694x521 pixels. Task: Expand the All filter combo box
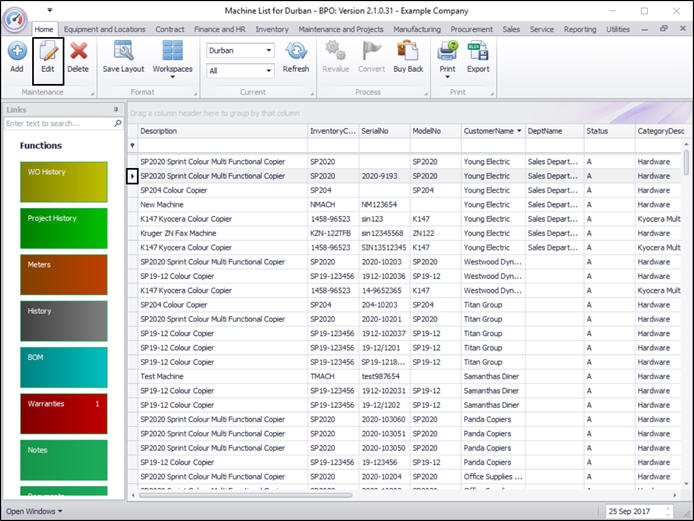[269, 71]
